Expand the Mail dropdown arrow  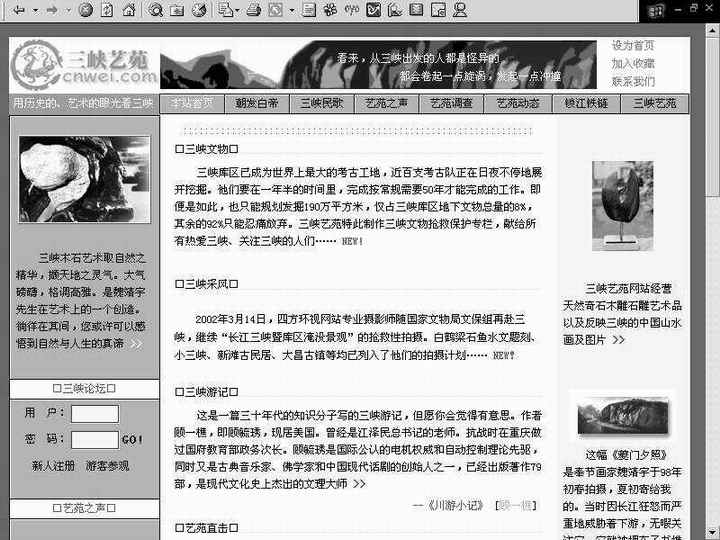click(x=237, y=10)
